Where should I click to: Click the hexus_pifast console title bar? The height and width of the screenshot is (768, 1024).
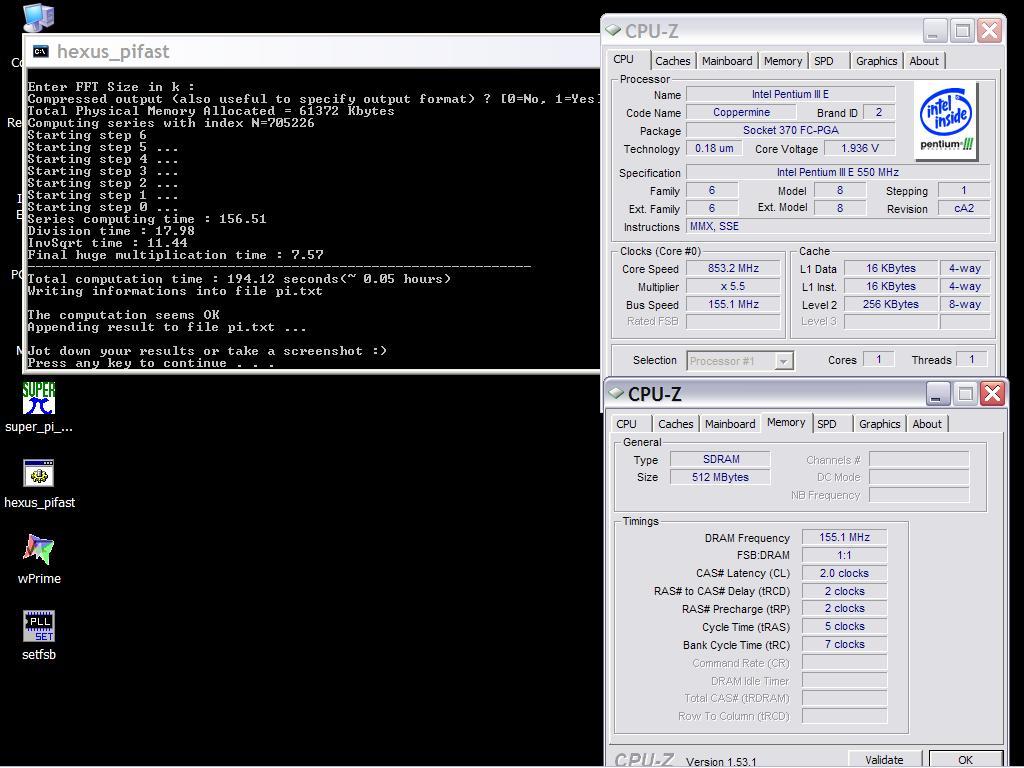(x=312, y=52)
